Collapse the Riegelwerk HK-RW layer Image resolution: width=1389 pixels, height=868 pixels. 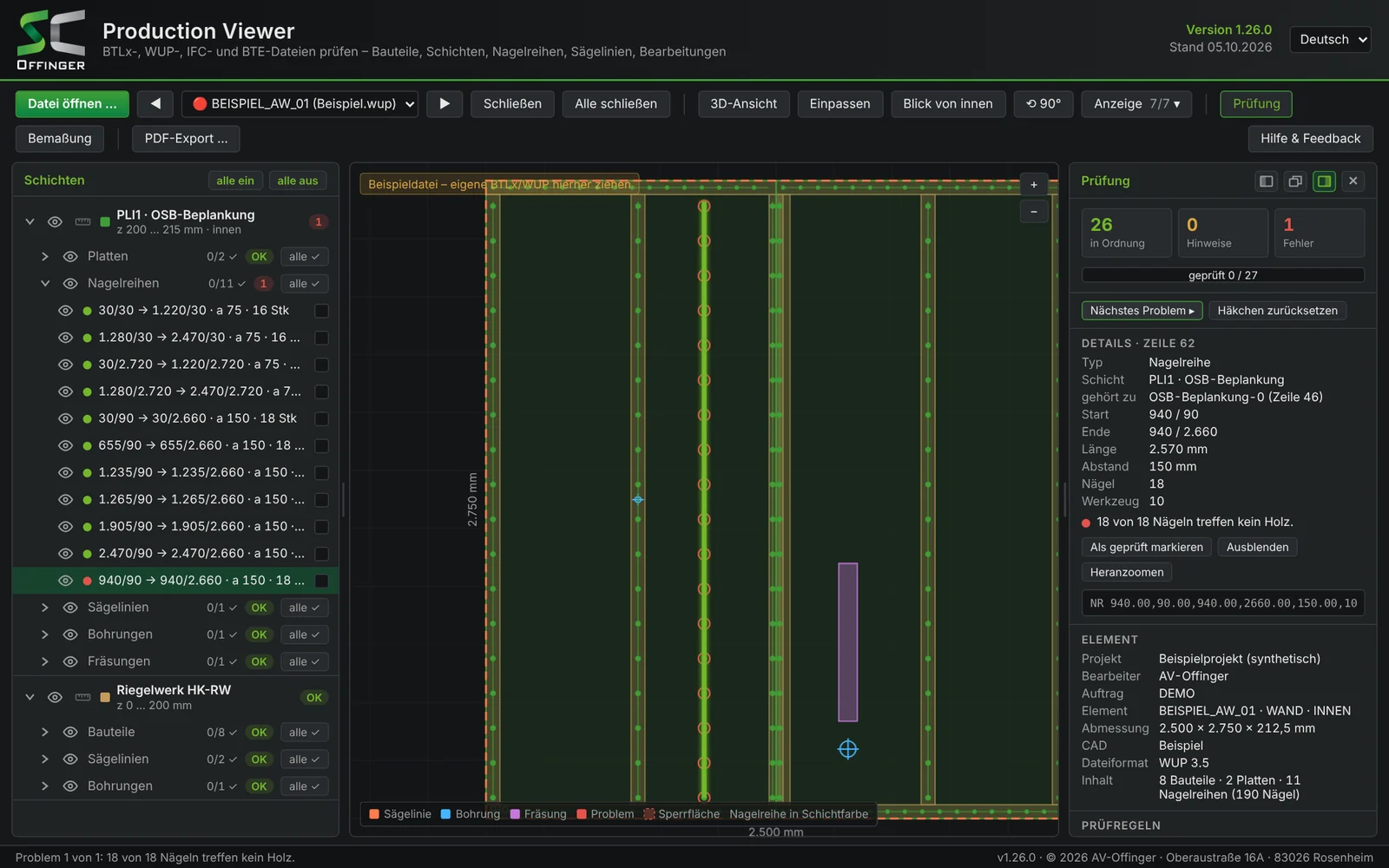pyautogui.click(x=30, y=697)
